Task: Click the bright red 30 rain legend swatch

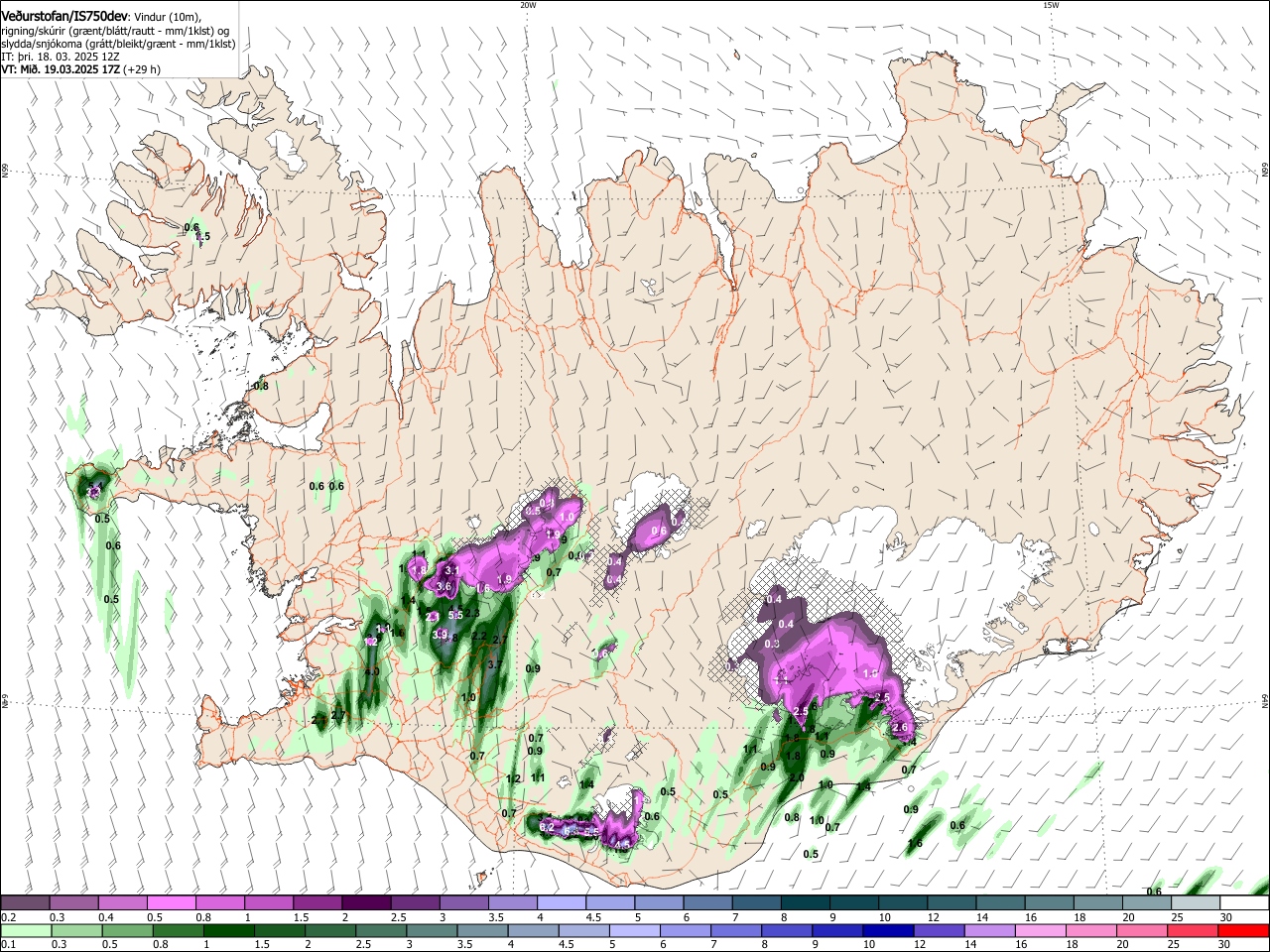Action: pos(1244,931)
